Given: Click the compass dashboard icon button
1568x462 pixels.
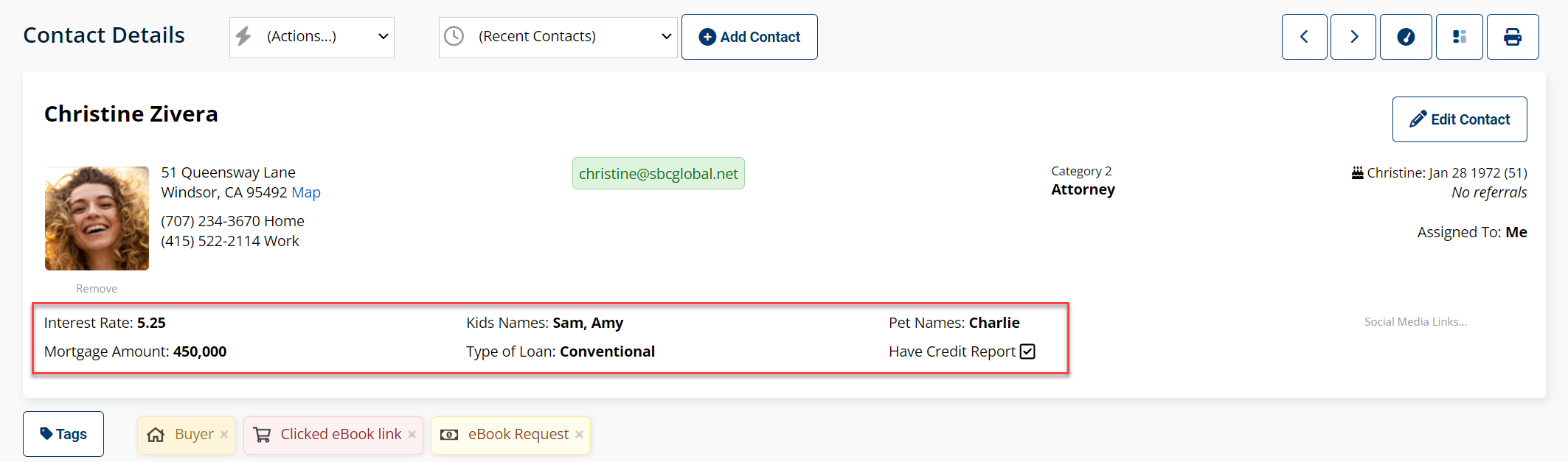Looking at the screenshot, I should (1406, 37).
